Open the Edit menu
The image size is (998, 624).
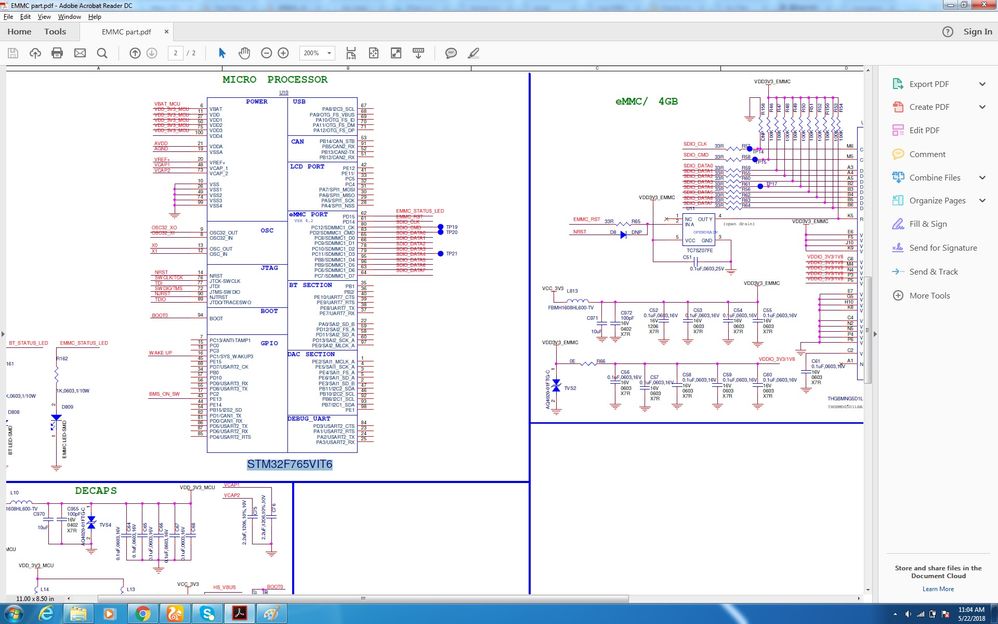[25, 17]
